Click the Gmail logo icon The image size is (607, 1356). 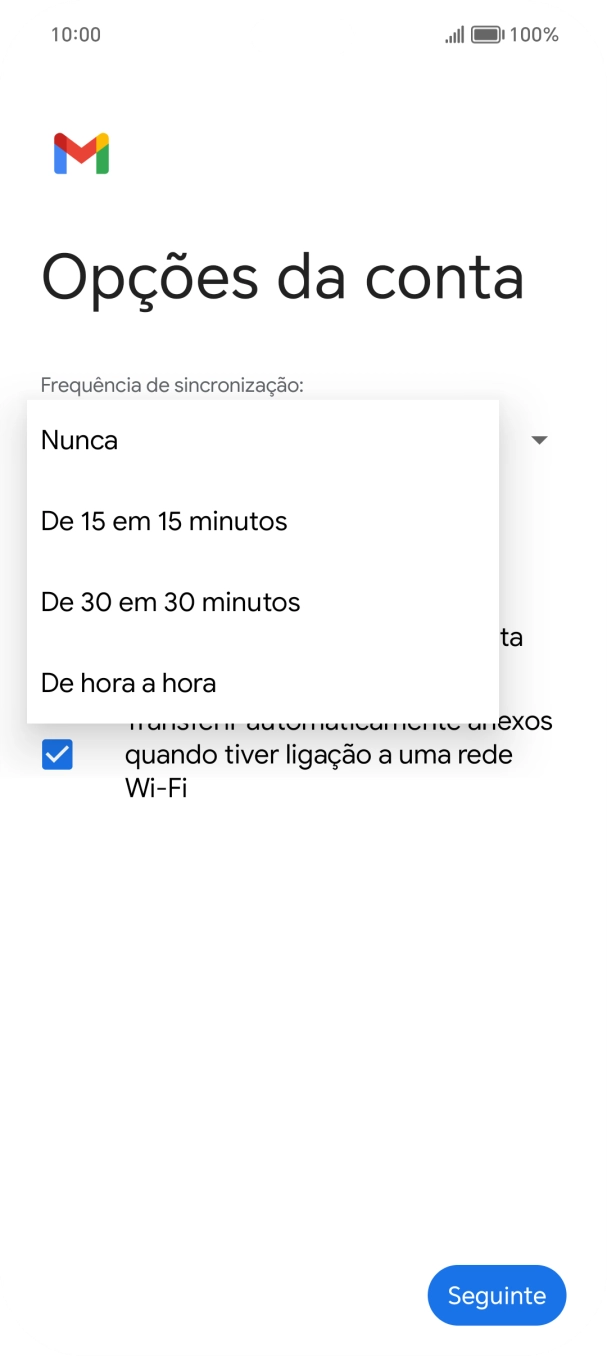(x=80, y=152)
